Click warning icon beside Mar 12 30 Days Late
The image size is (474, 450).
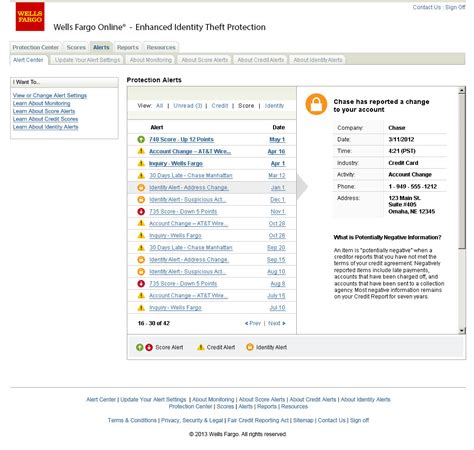click(141, 175)
